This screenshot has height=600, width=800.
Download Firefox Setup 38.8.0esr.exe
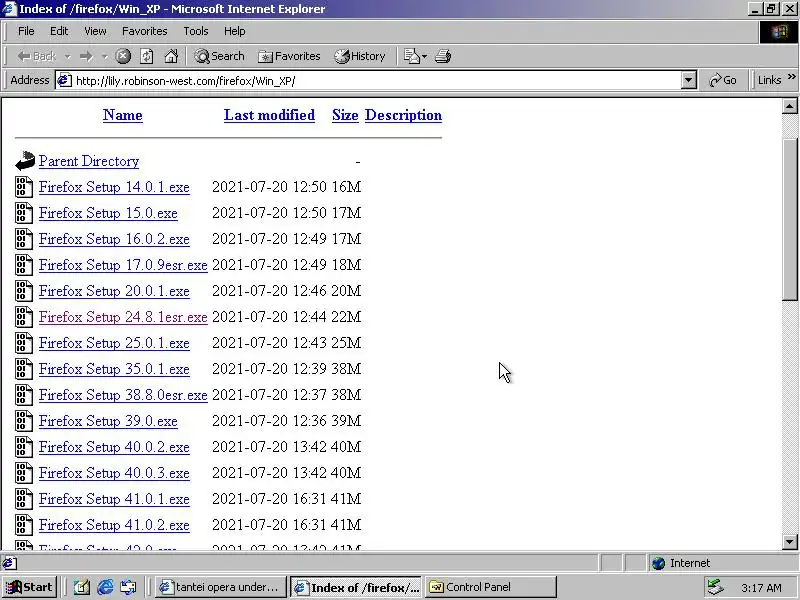tap(123, 395)
